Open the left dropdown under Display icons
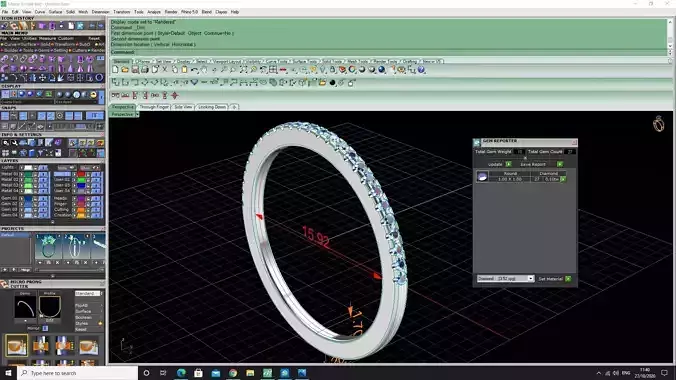 (x=27, y=102)
